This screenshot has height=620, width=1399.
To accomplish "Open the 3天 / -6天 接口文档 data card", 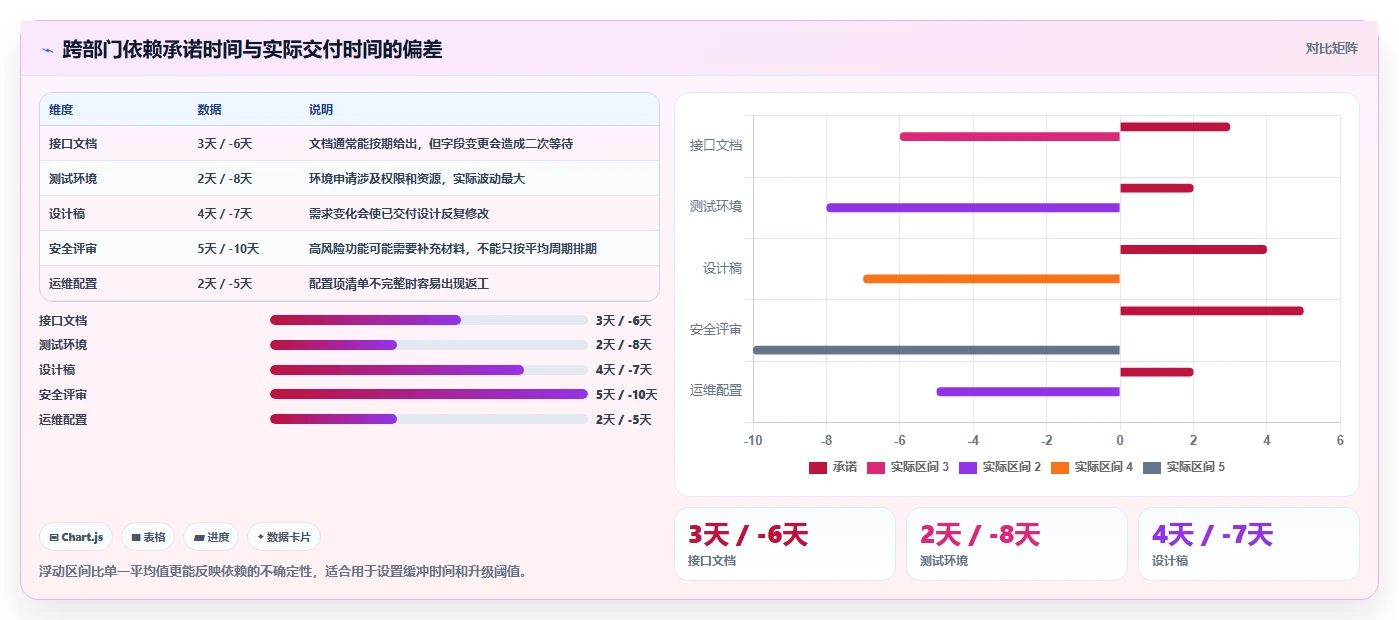I will (785, 544).
